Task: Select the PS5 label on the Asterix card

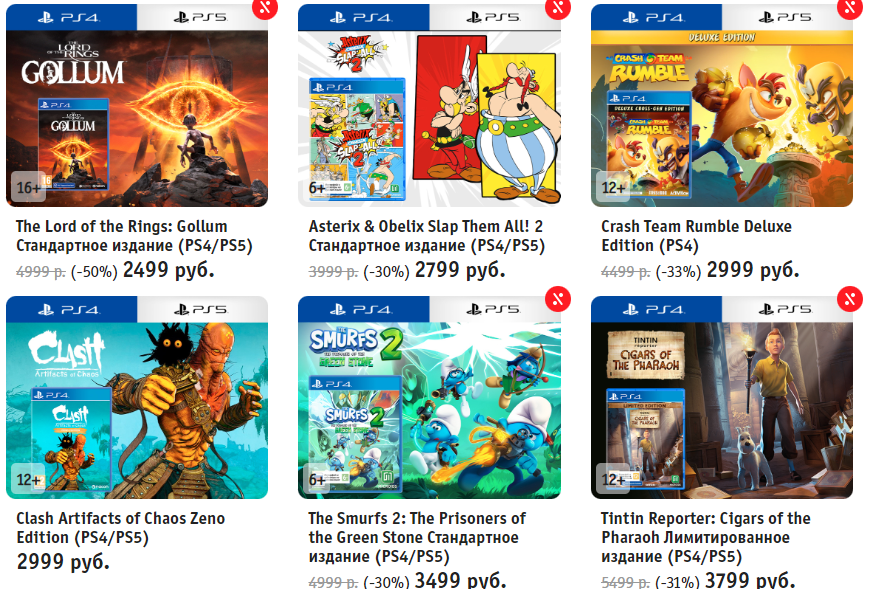Action: (x=495, y=17)
